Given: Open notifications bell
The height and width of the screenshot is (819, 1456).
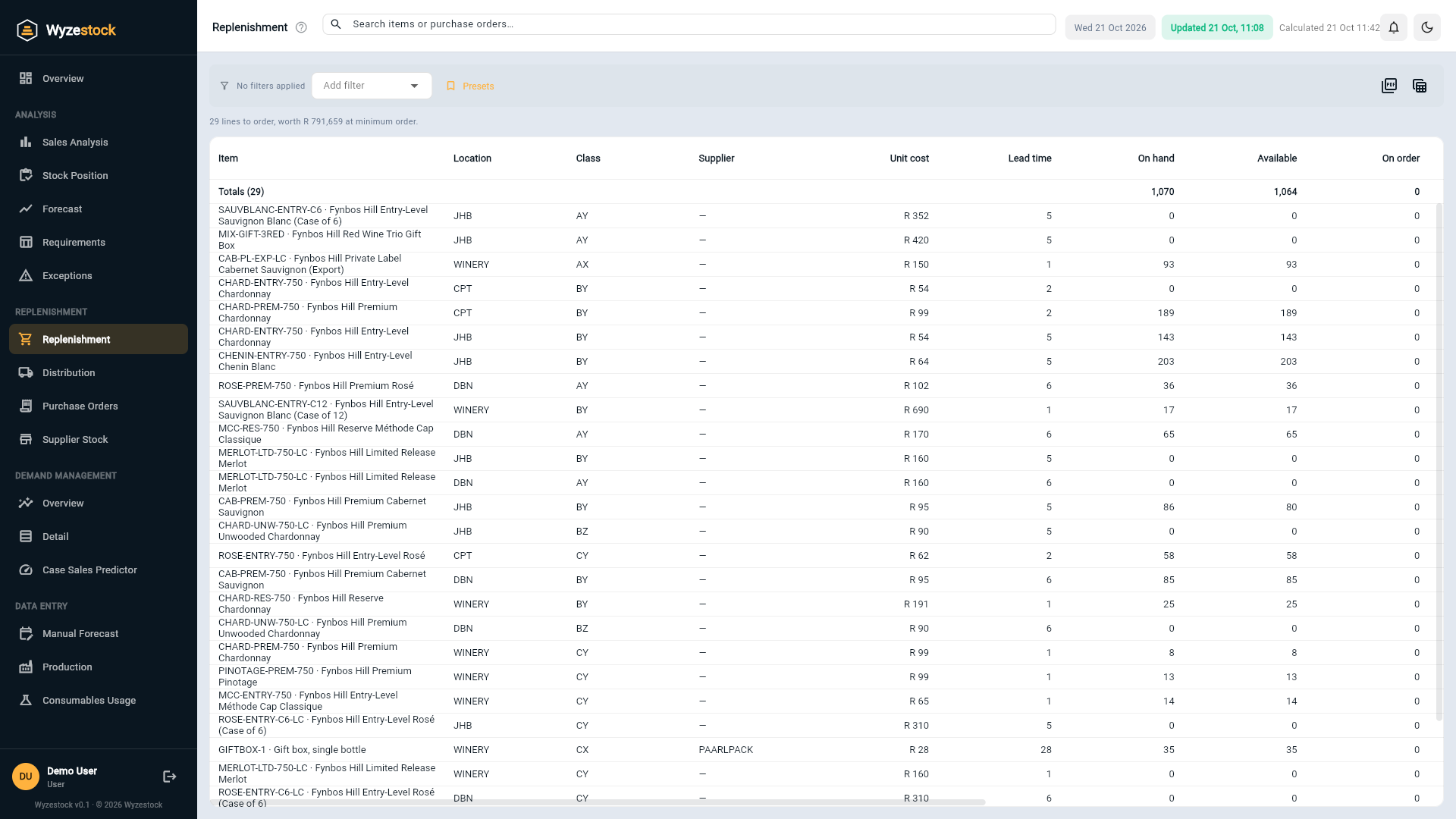Looking at the screenshot, I should pos(1394,27).
